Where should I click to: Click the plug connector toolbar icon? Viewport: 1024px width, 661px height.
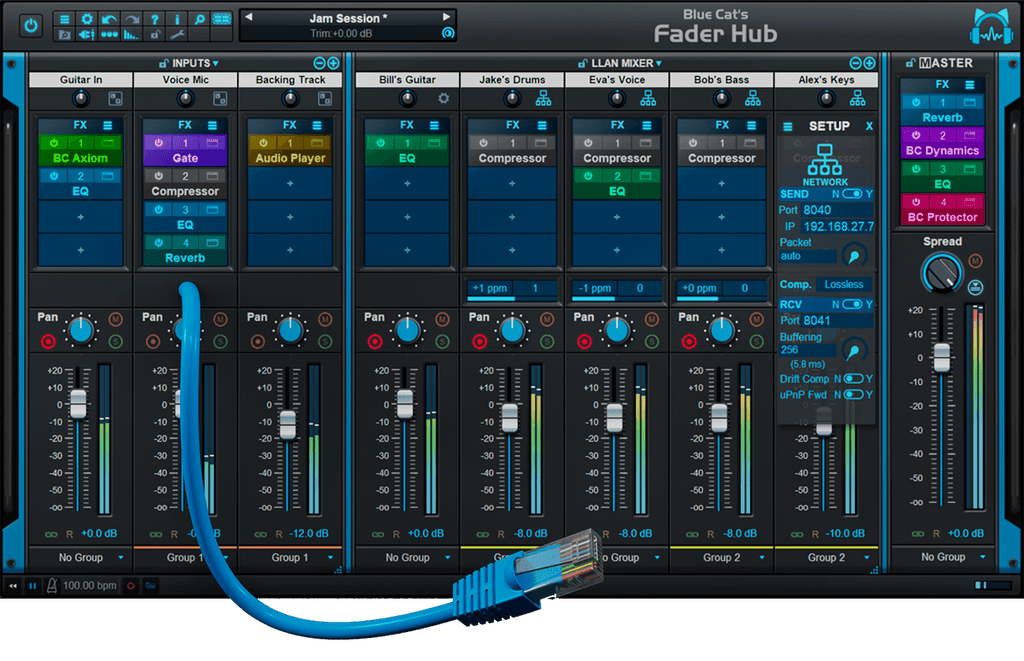pos(87,35)
